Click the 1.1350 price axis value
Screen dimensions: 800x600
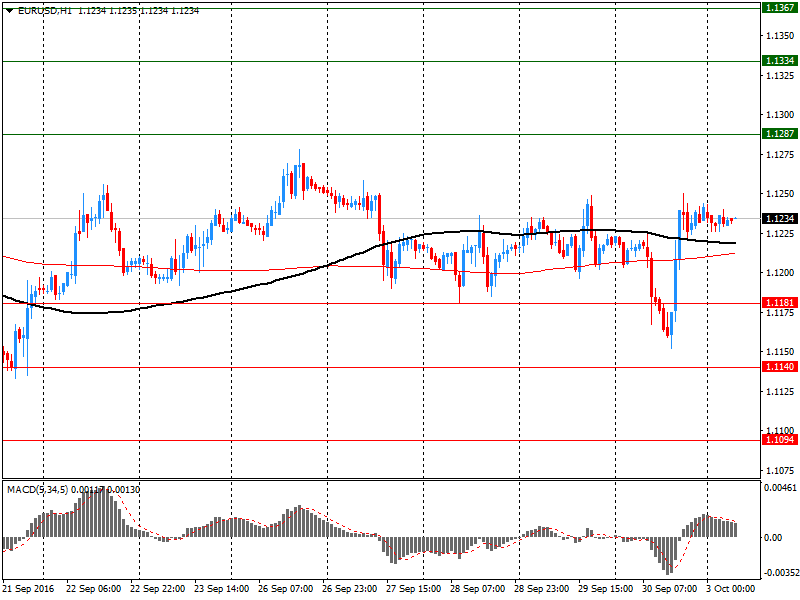click(x=780, y=36)
